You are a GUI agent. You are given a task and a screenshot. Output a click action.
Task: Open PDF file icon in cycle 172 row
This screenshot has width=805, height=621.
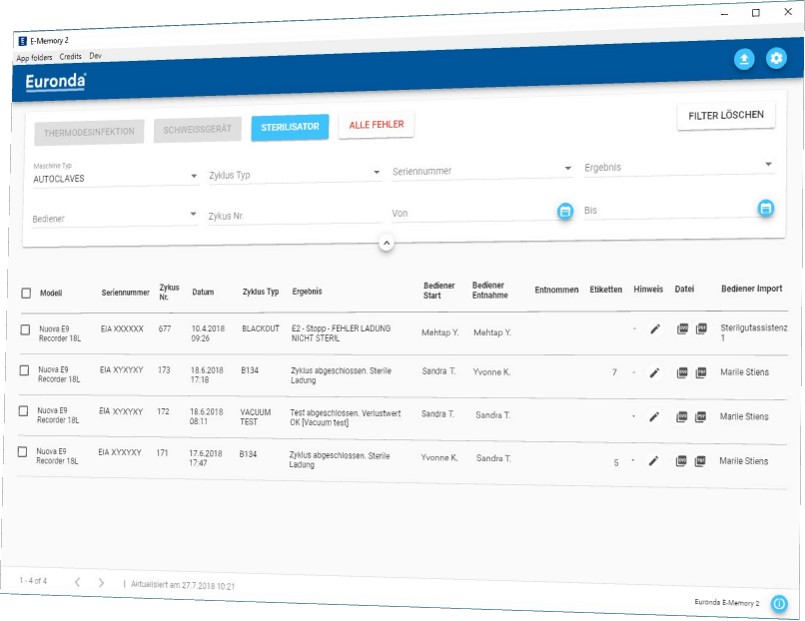point(700,417)
